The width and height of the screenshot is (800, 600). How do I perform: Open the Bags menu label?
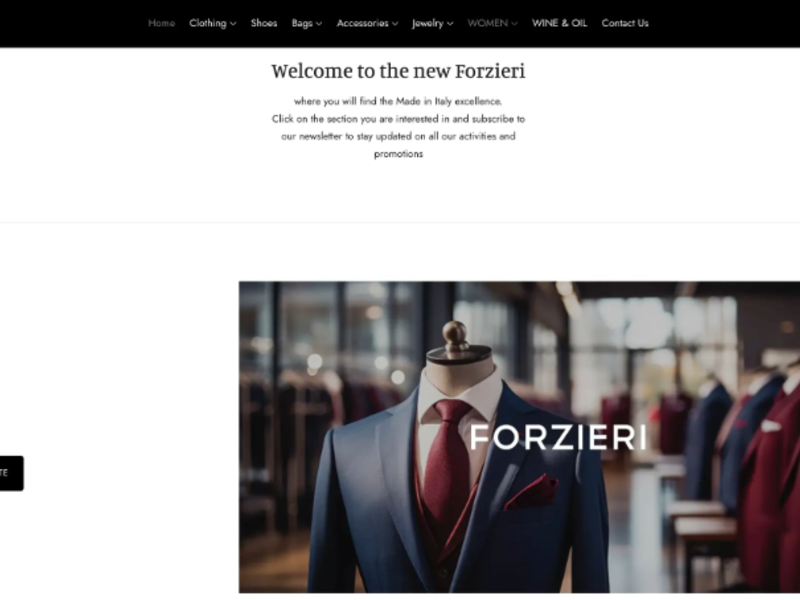(x=302, y=23)
